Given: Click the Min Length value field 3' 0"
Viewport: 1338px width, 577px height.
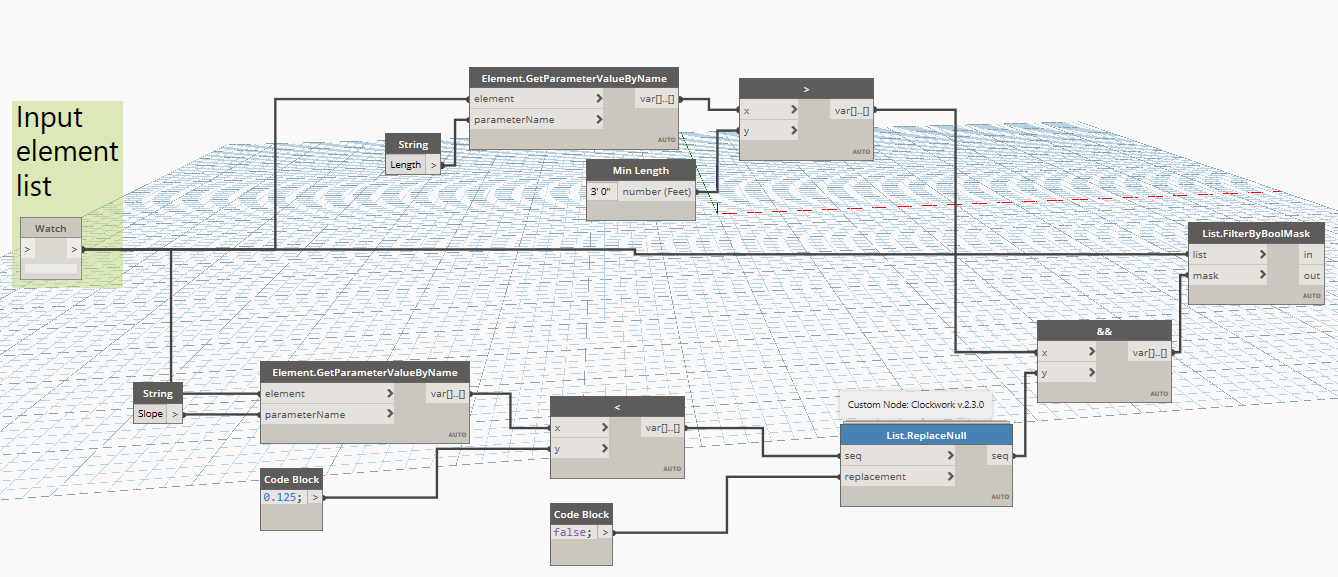Looking at the screenshot, I should tap(602, 191).
